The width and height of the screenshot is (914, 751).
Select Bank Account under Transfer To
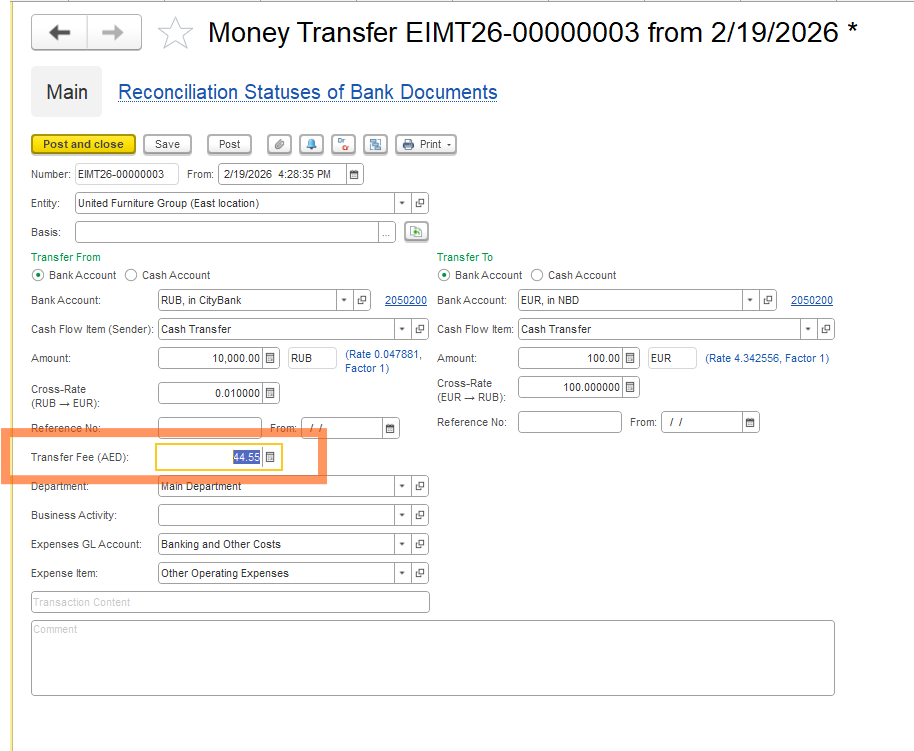click(444, 275)
